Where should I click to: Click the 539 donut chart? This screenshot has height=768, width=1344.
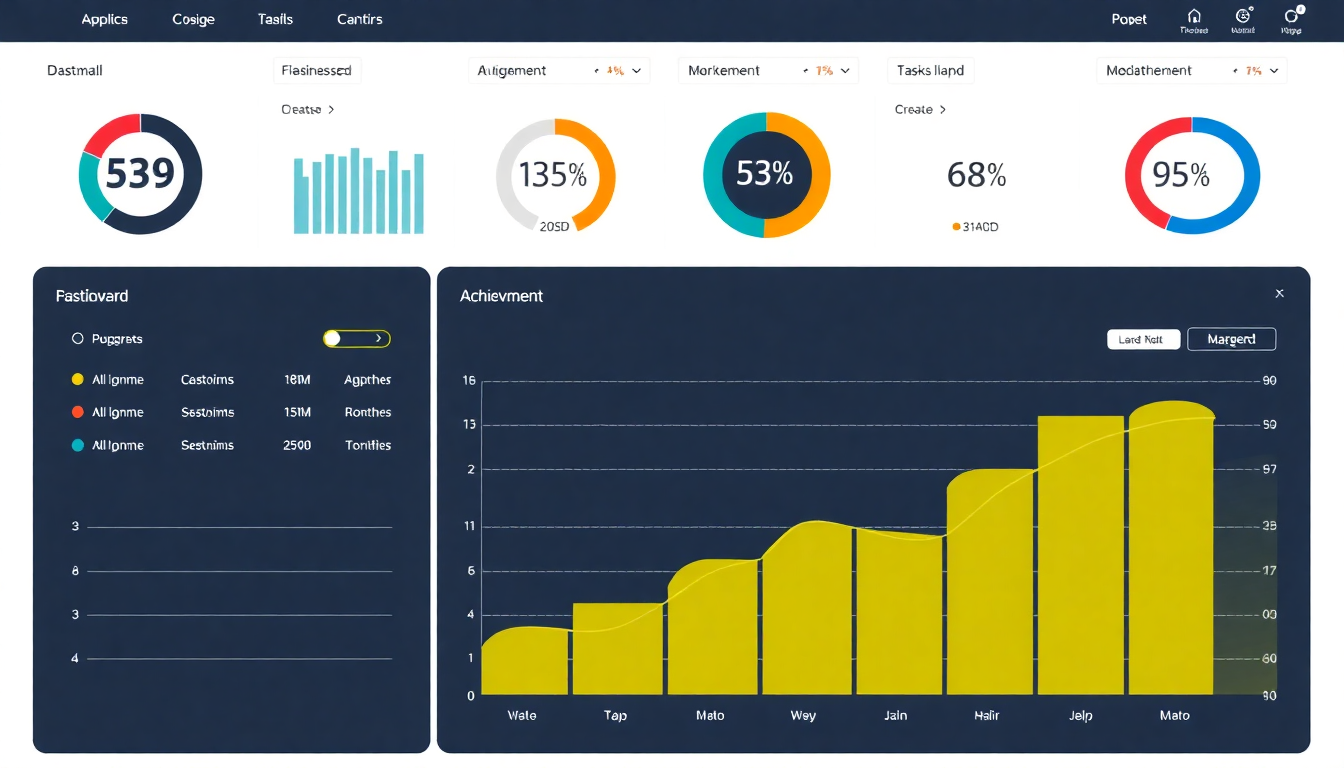[x=140, y=174]
